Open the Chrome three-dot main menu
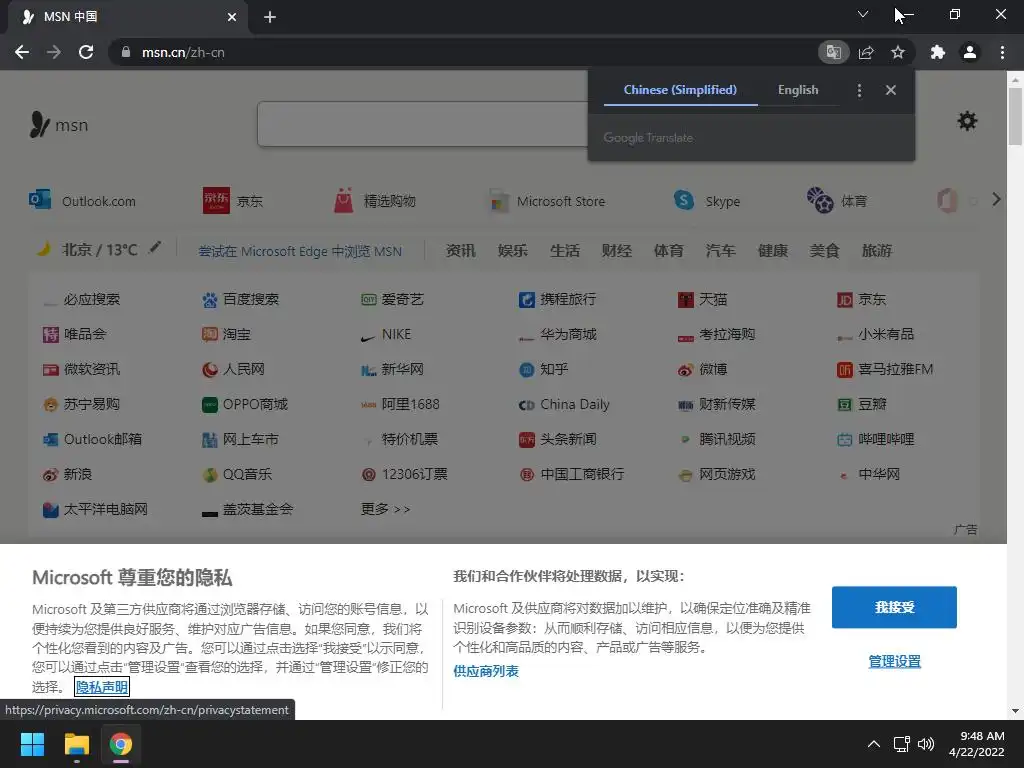The height and width of the screenshot is (768, 1024). [x=1002, y=52]
